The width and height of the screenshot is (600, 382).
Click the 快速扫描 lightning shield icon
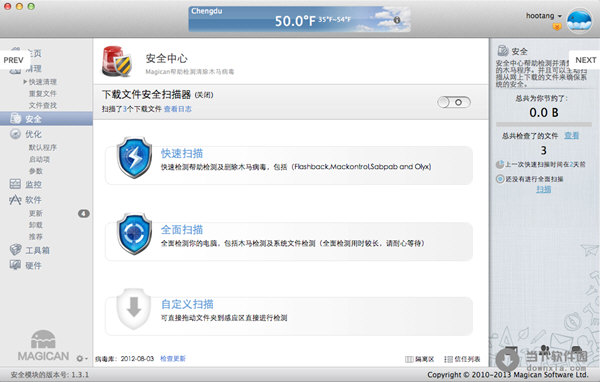click(134, 157)
